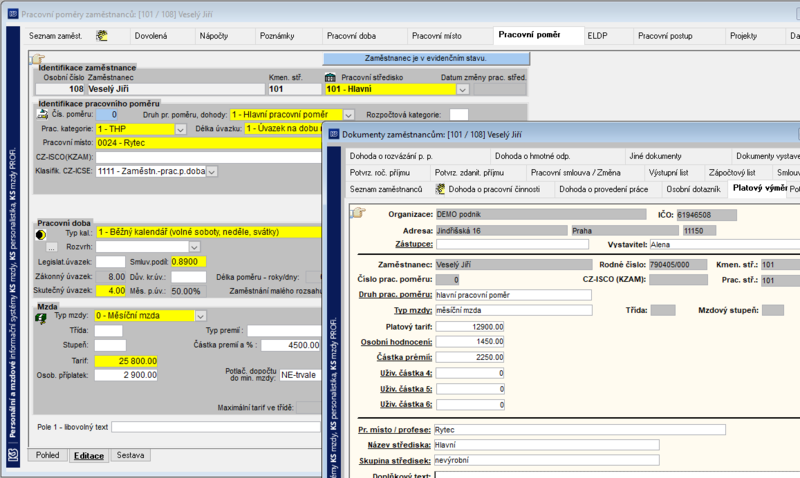Screen dimensions: 800x478
Task: Click the Zástupce link label
Action: click(x=414, y=244)
